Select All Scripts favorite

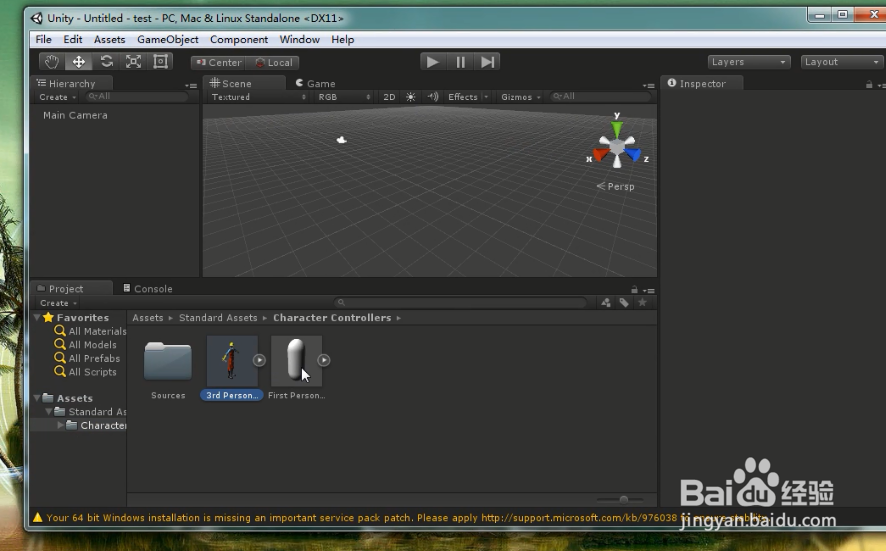click(x=85, y=372)
